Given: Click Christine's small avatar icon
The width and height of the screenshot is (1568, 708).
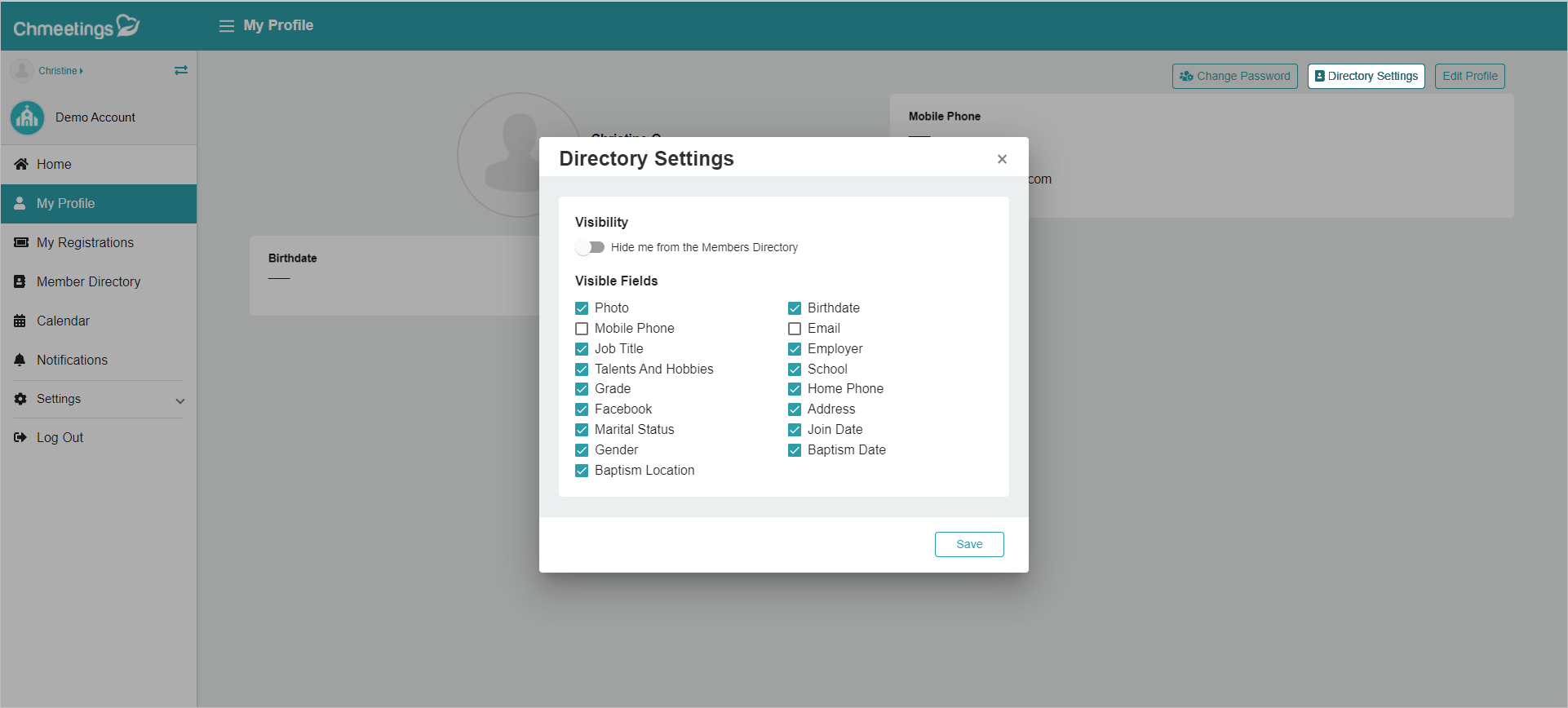Looking at the screenshot, I should [22, 71].
